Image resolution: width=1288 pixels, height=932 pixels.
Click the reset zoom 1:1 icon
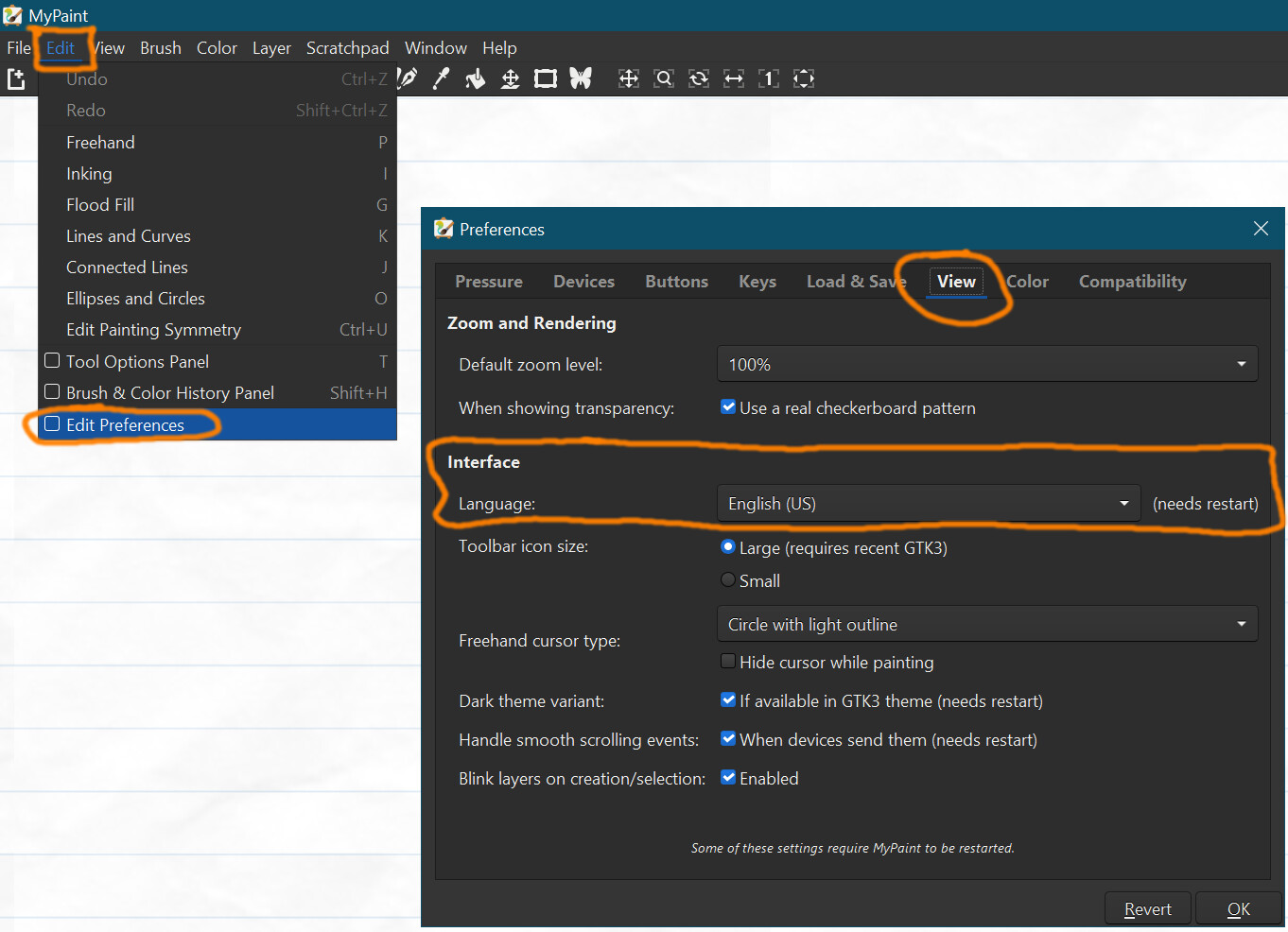coord(769,78)
